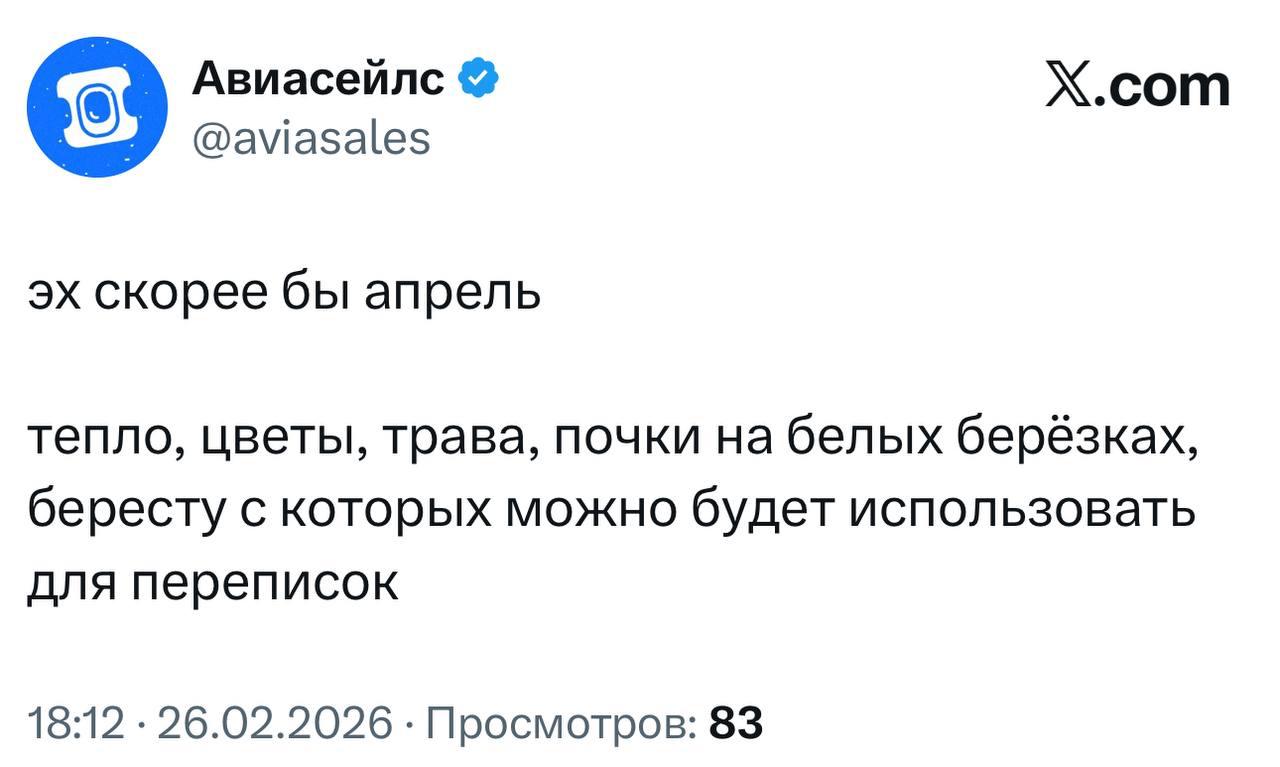Click the 18:12 post time
The width and height of the screenshot is (1280, 767).
(76, 721)
